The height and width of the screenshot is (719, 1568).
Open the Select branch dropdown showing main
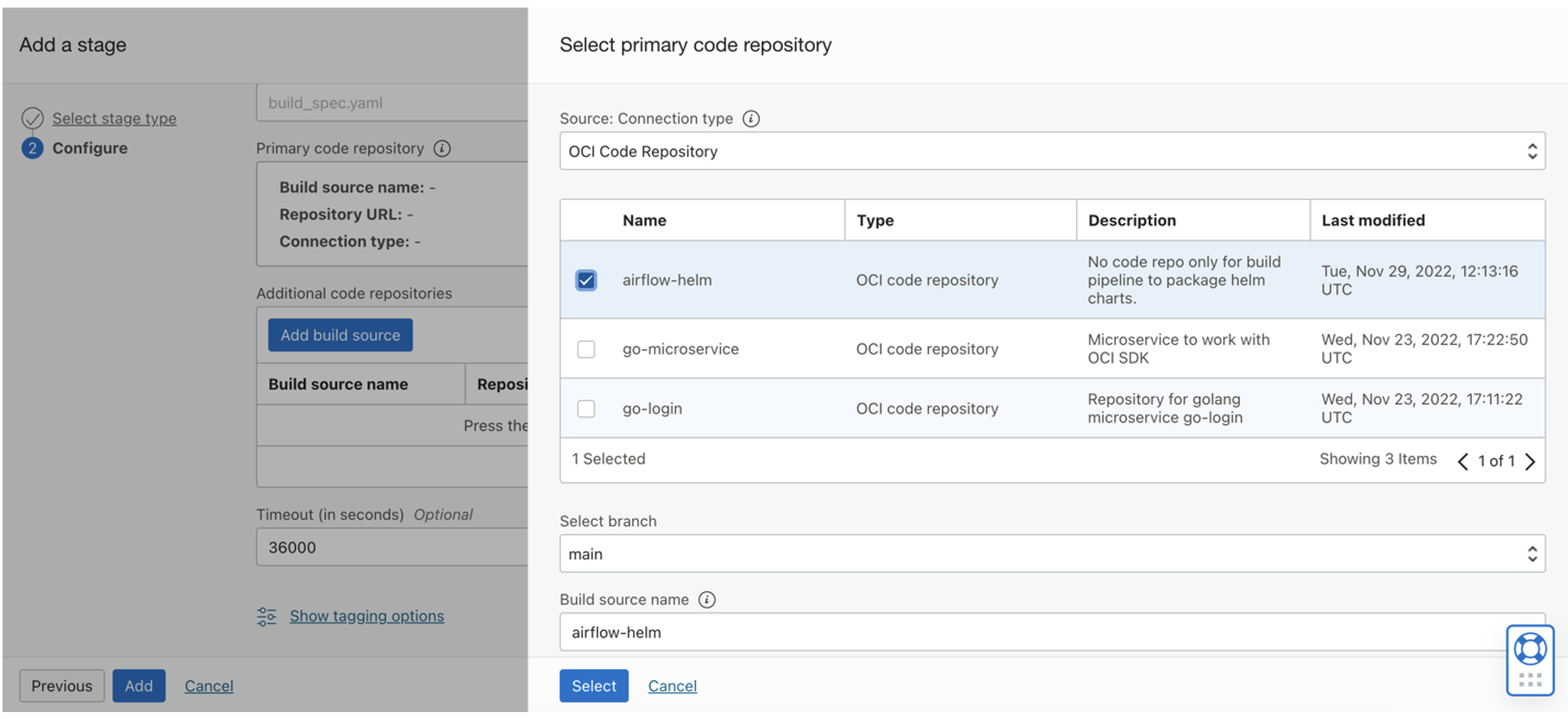point(1051,554)
